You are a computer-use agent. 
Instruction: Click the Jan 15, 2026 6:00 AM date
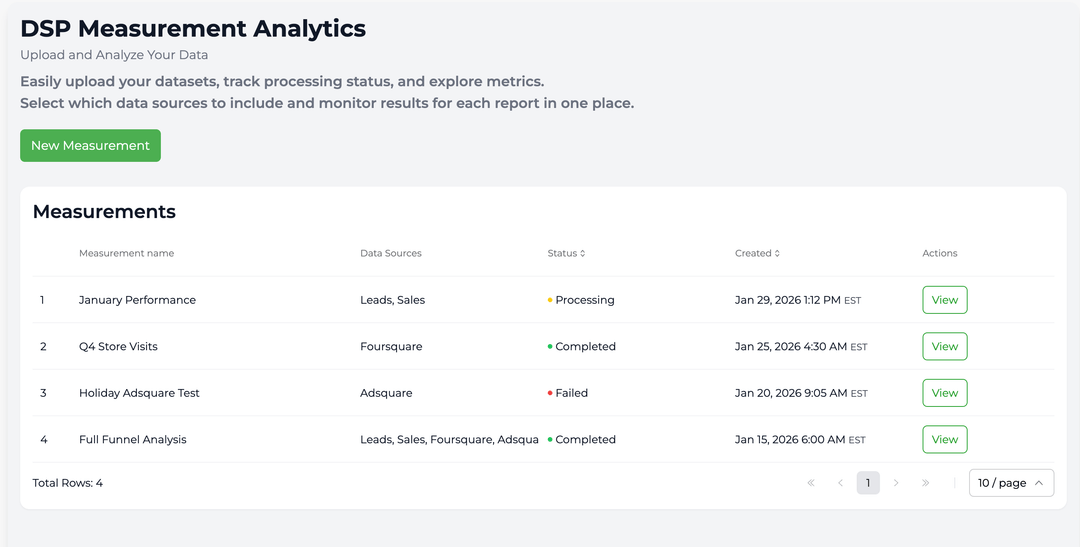(800, 439)
